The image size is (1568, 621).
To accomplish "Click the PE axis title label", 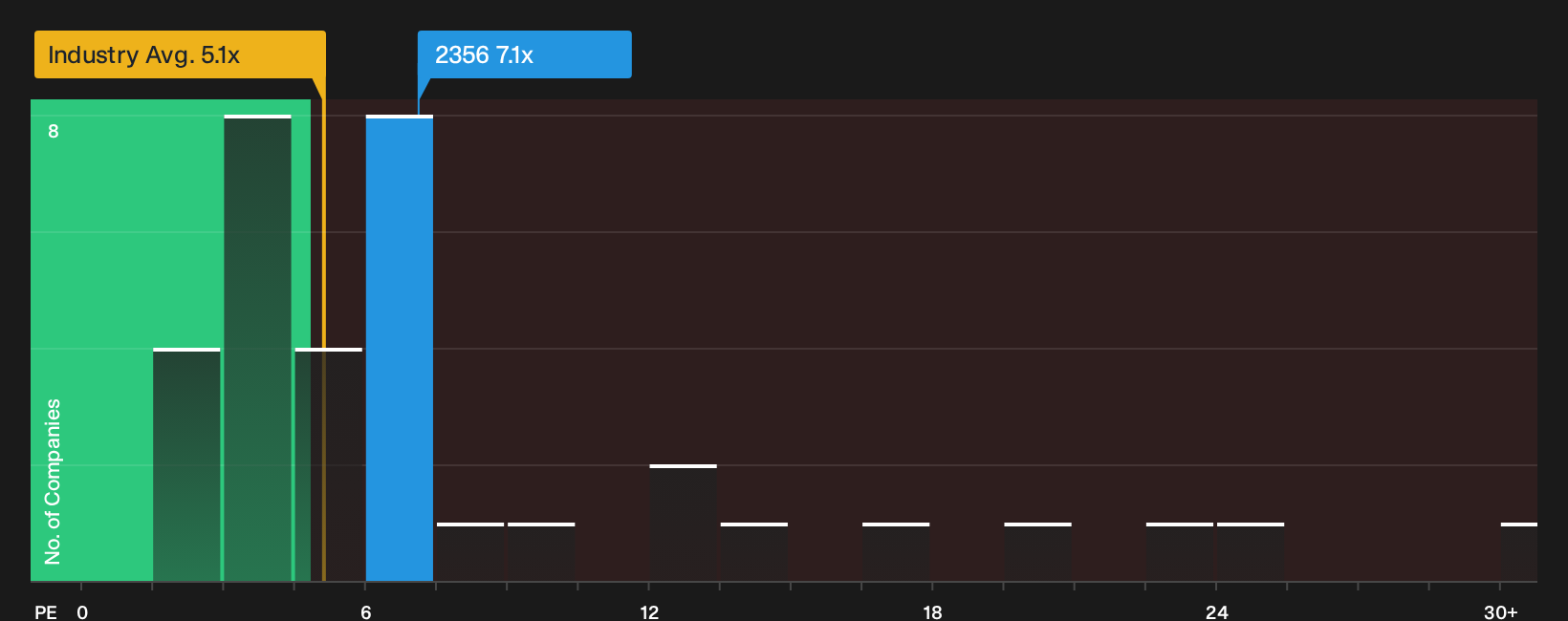I will (46, 611).
